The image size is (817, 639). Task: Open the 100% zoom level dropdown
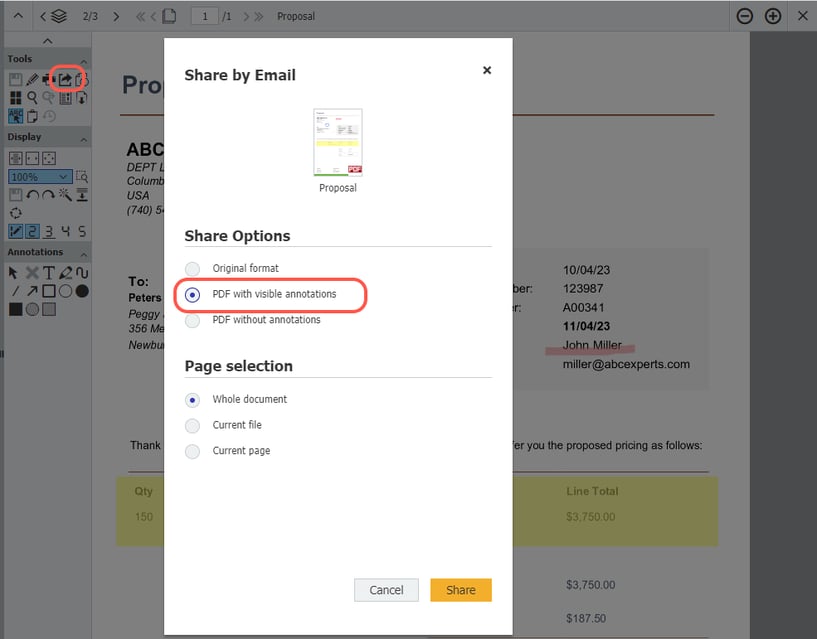click(38, 176)
